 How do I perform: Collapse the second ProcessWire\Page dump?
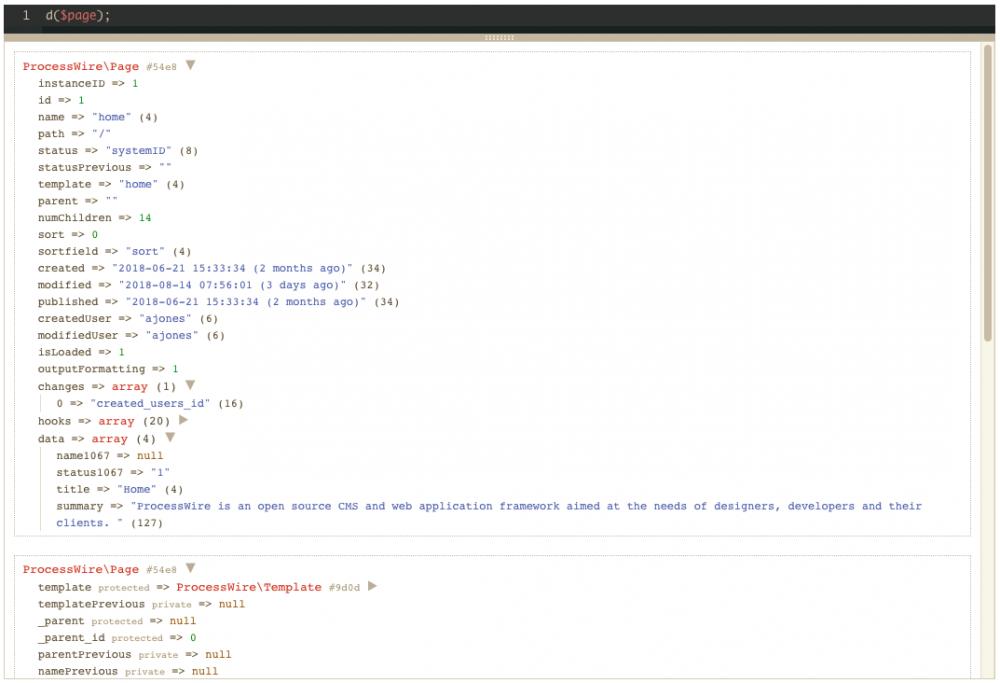190,567
